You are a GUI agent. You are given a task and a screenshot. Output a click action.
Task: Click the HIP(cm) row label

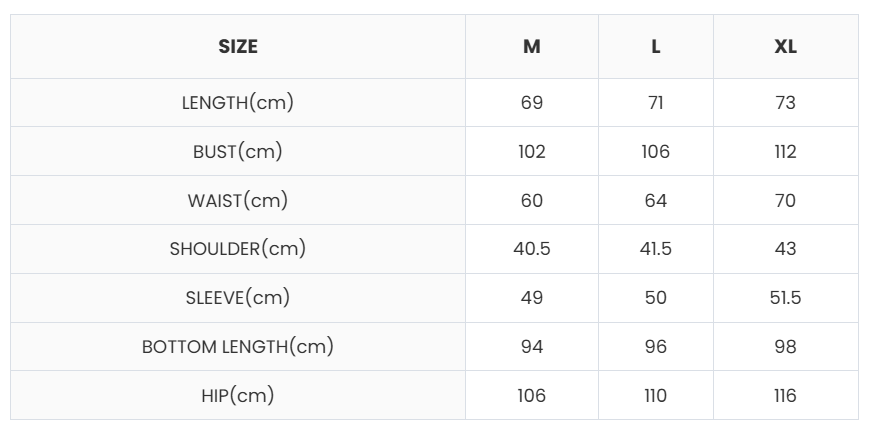click(x=238, y=396)
